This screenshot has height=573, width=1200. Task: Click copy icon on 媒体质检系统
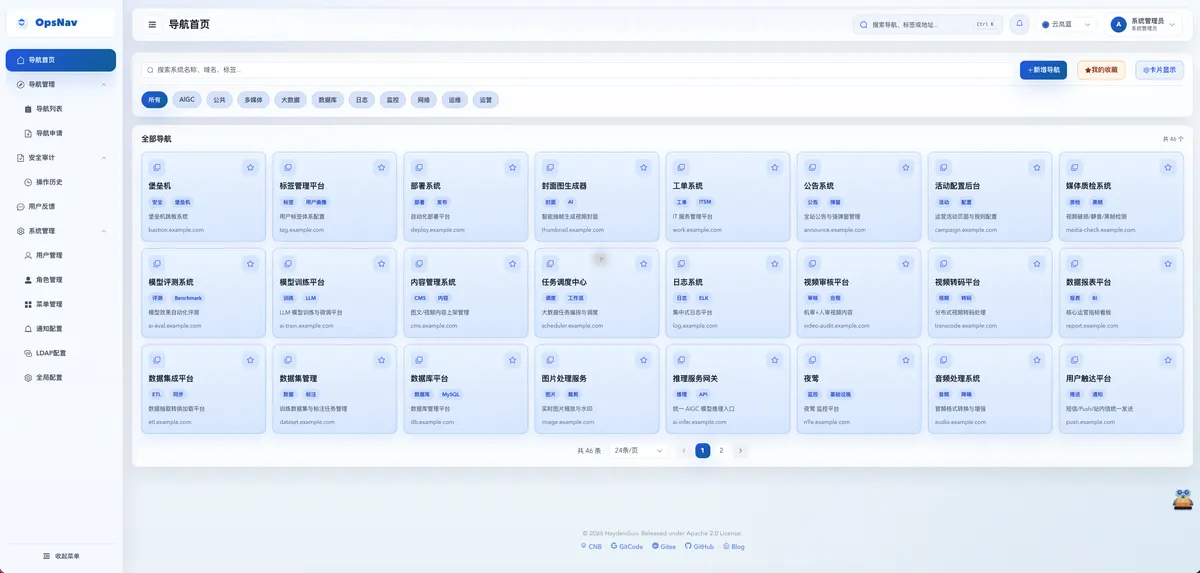(1074, 167)
